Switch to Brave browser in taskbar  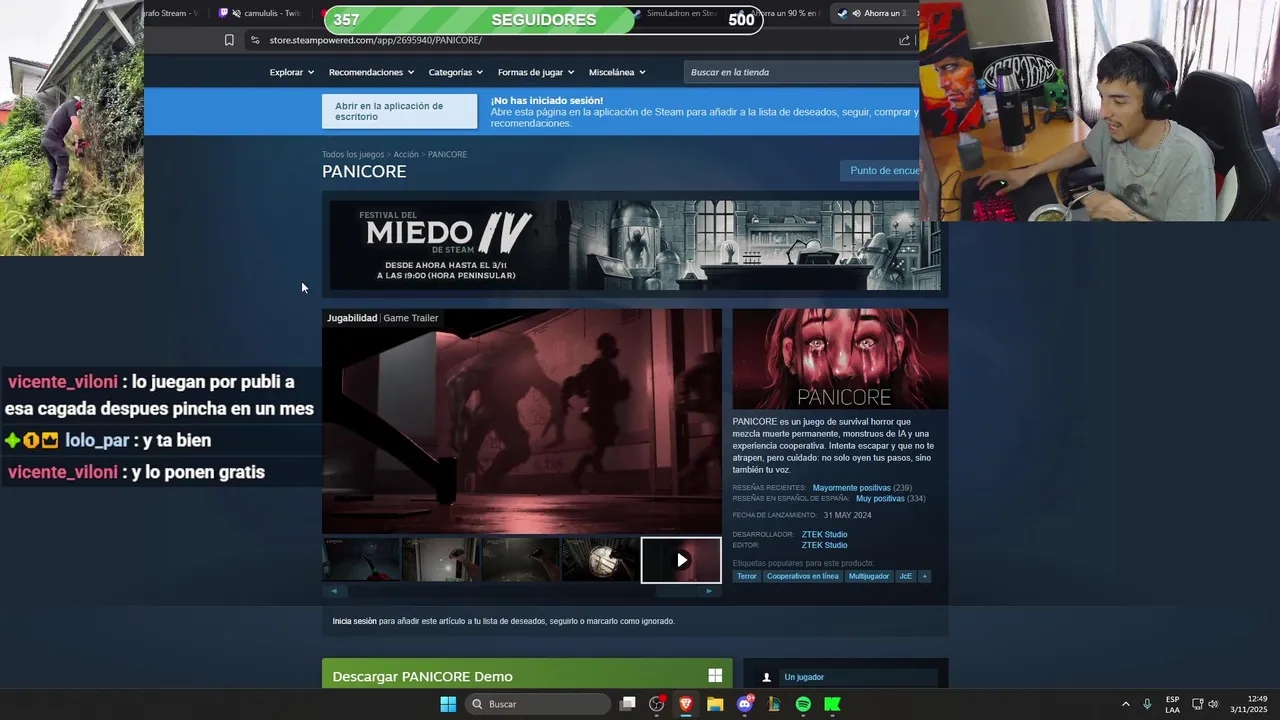[x=686, y=704]
